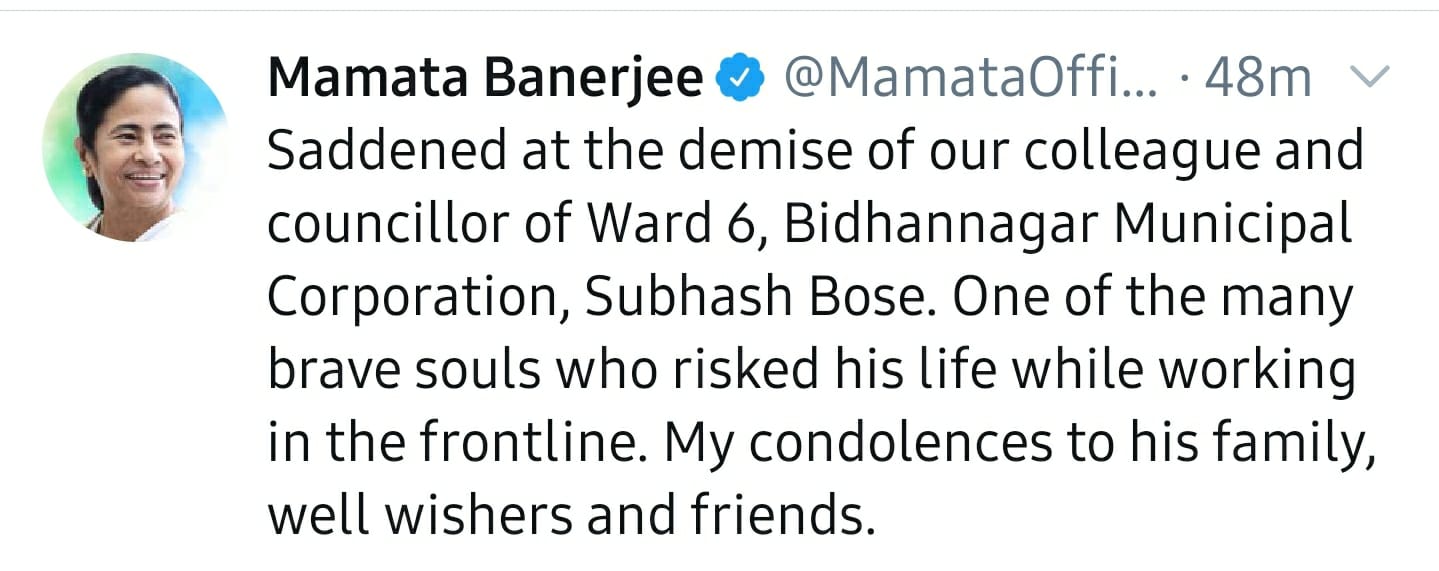The image size is (1439, 571).
Task: Click the last line 'well wishers and friends.'
Action: (x=572, y=517)
